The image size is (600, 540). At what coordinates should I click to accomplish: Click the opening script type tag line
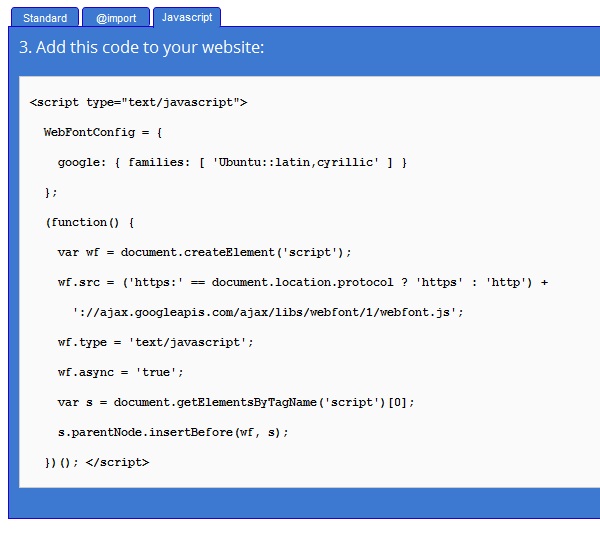click(138, 102)
